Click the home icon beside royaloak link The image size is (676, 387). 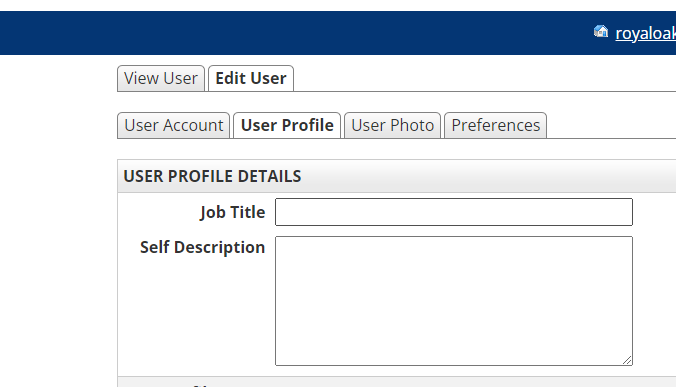(601, 31)
